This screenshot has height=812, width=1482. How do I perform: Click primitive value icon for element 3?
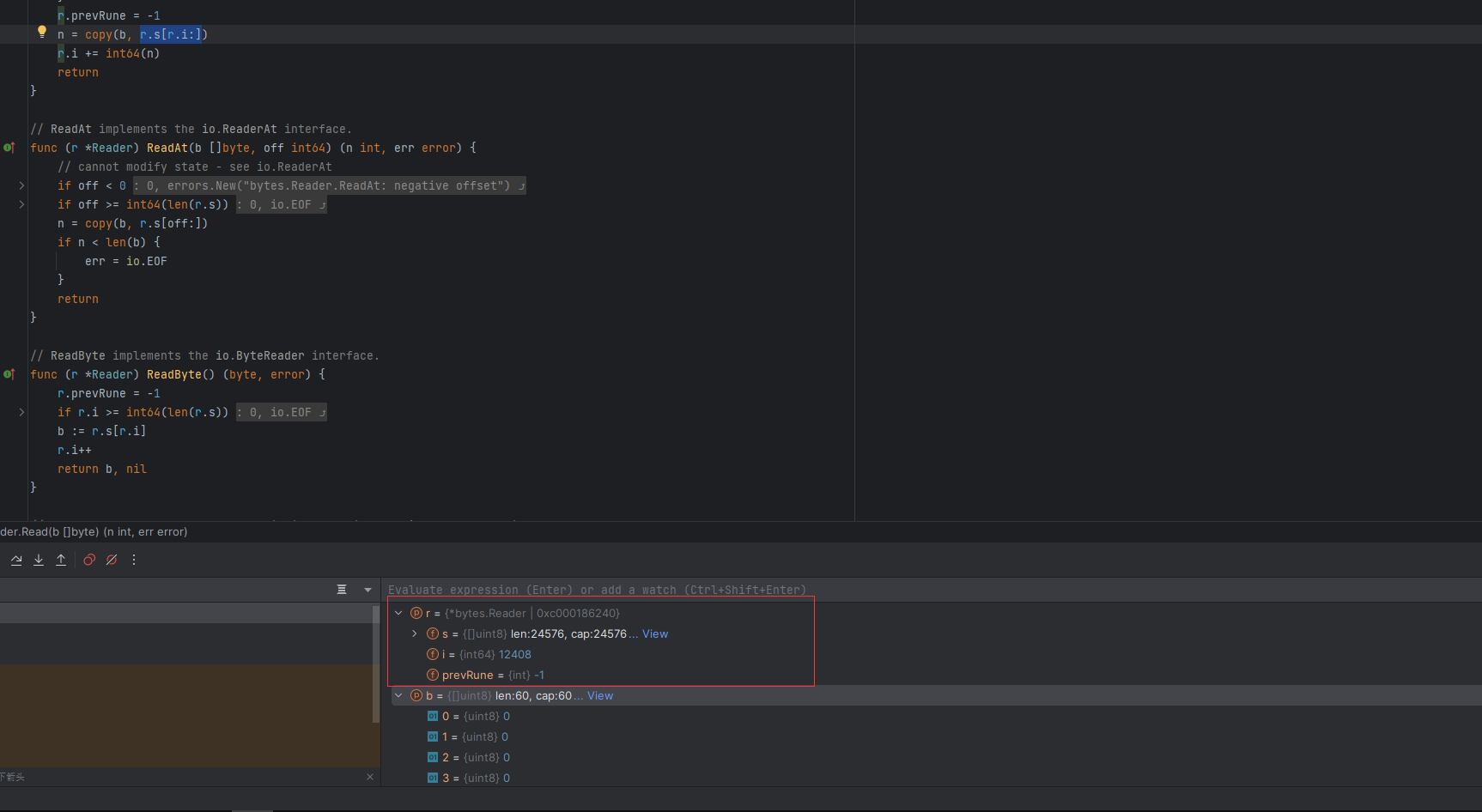coord(433,778)
